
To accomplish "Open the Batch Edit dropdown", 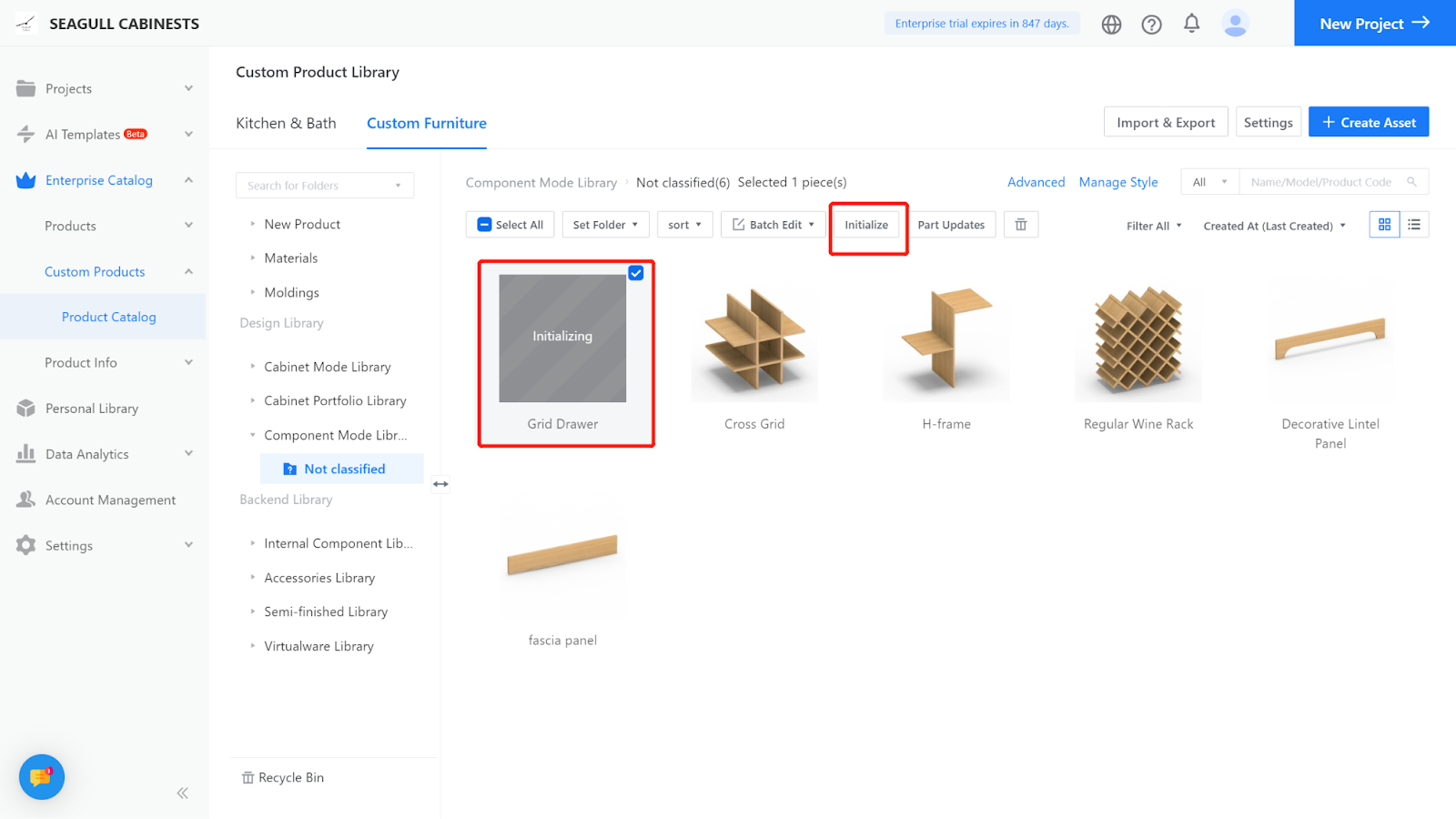I will click(x=773, y=225).
